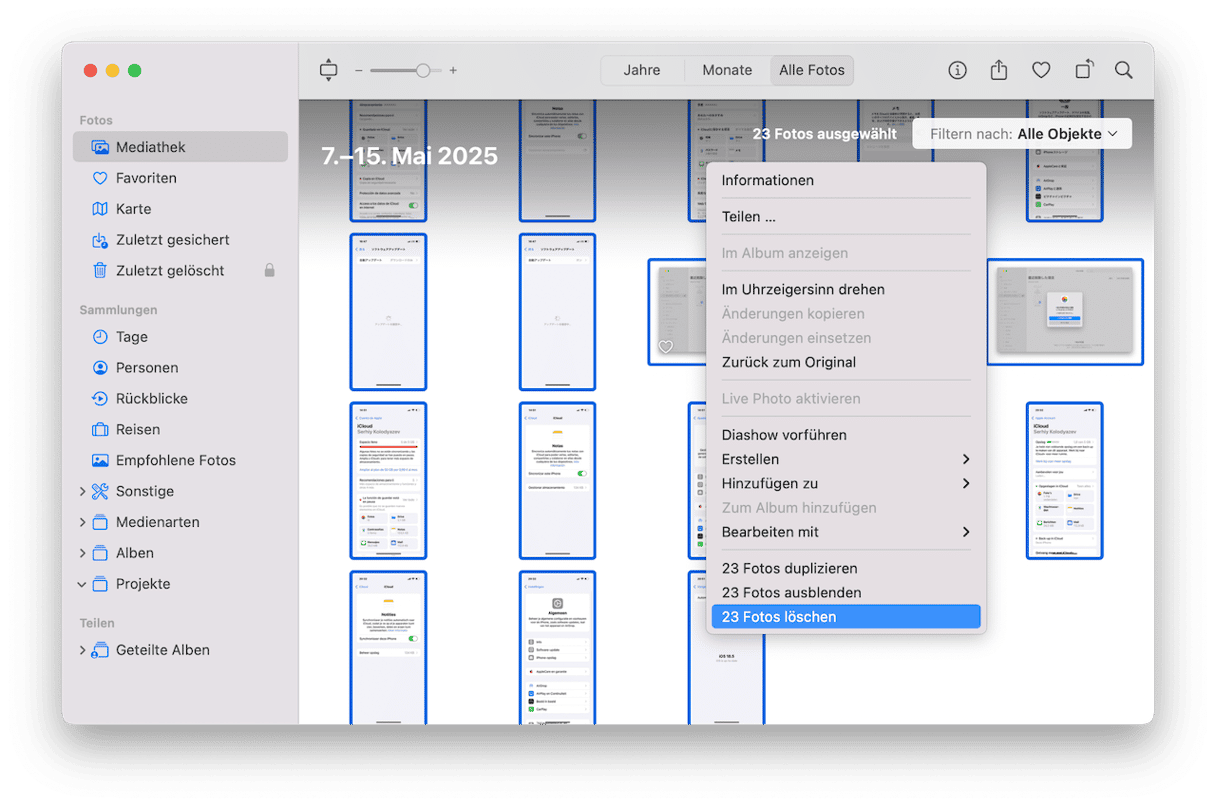
Task: Click the share icon in toolbar
Action: click(998, 70)
